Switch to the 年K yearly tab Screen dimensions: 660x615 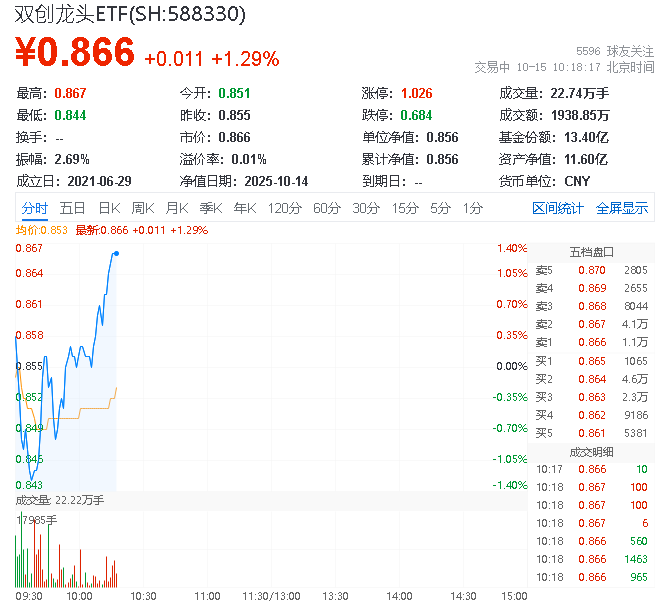click(x=244, y=208)
